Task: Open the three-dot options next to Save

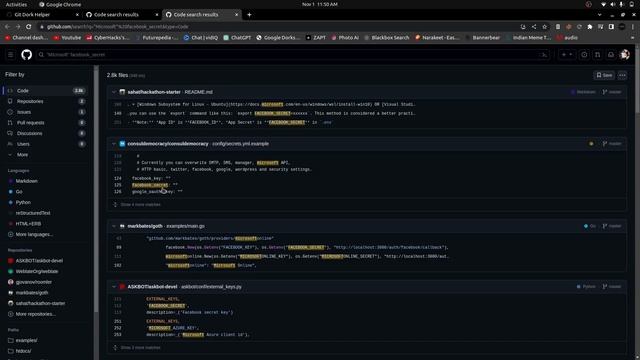Action: pos(622,75)
